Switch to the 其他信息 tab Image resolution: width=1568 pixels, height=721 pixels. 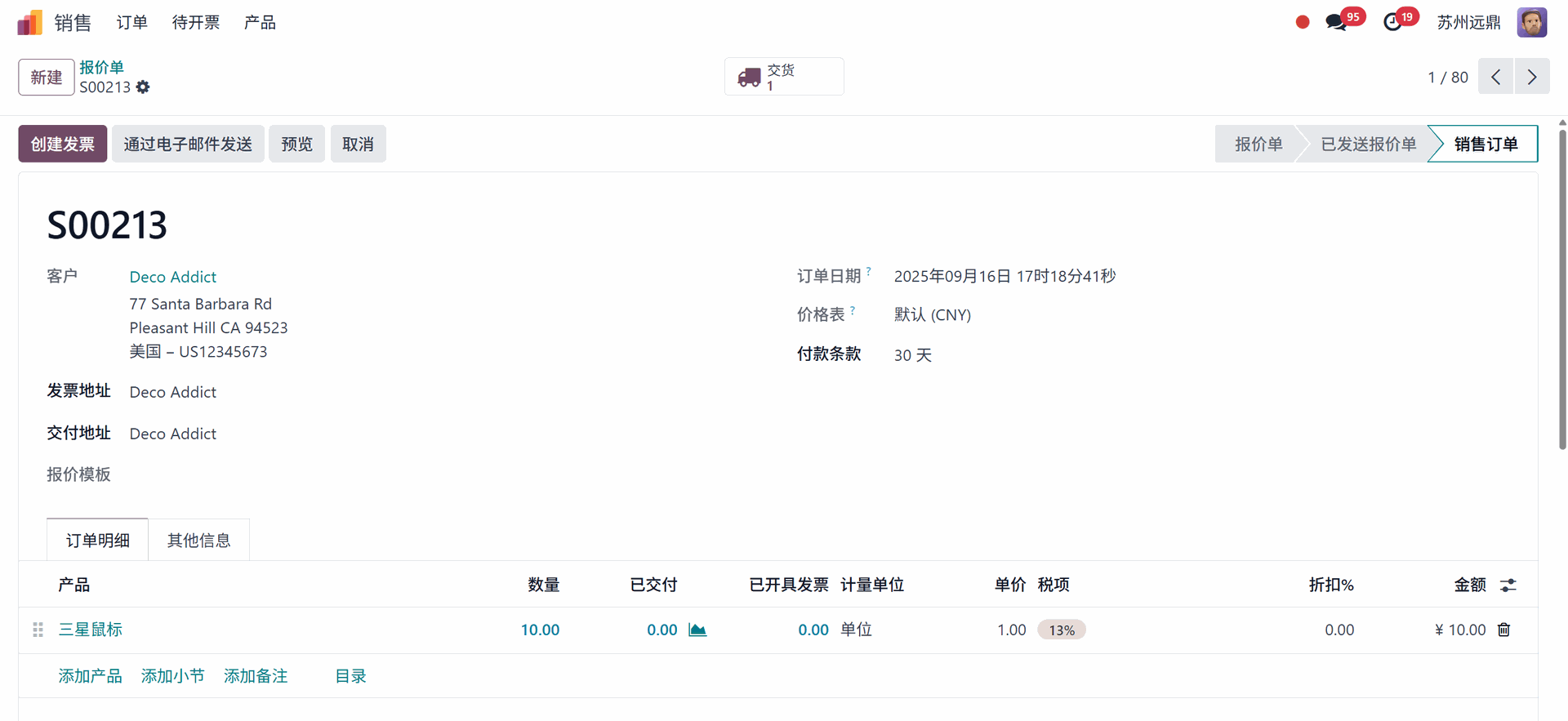coord(198,541)
